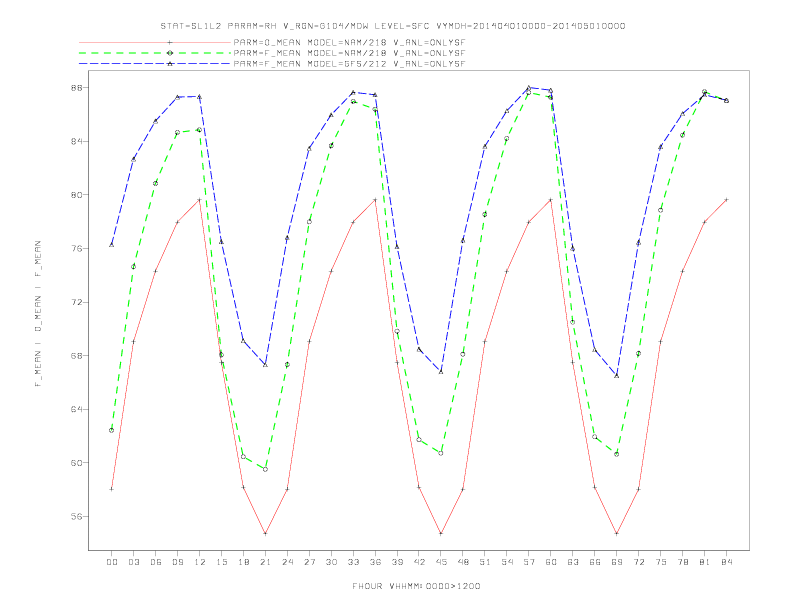Click the x-axis tick label 78

(x=683, y=562)
